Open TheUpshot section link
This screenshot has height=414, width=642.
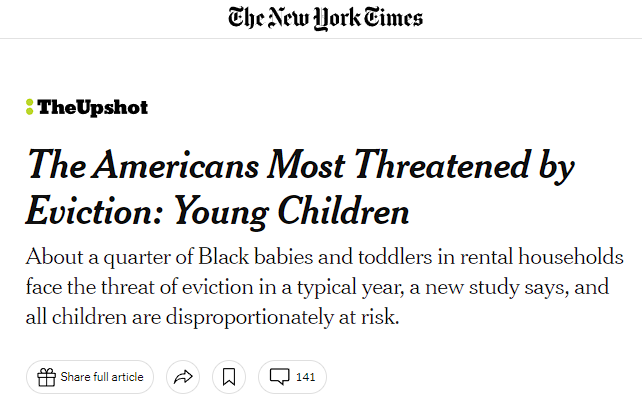(x=87, y=107)
